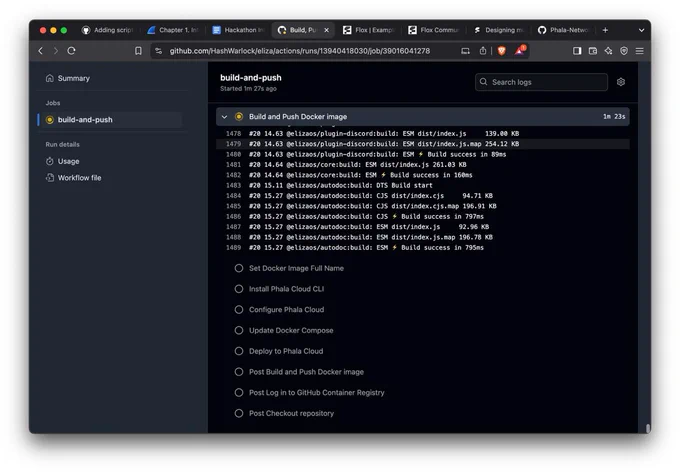Screen dimensions: 680x472
Task: Click the page vertical scrollbar thumb
Action: coord(648,428)
